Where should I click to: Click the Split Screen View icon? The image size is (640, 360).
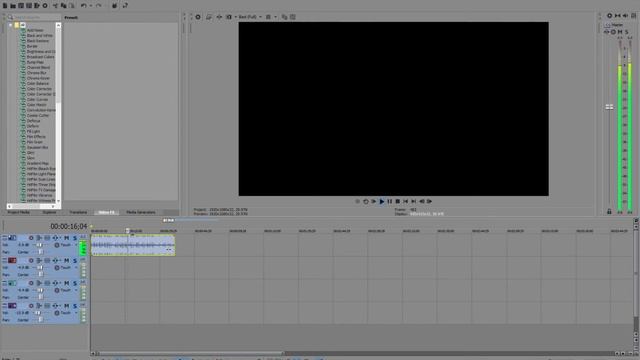coord(229,17)
